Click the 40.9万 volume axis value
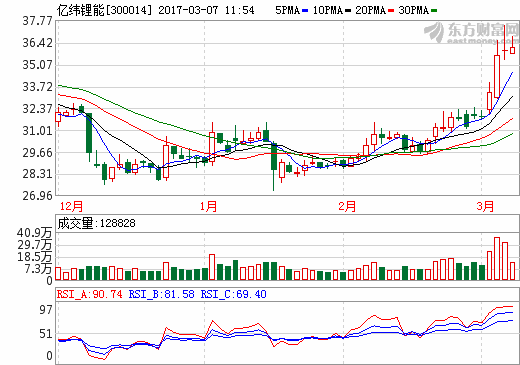Screen dimensions: 520x365 click(35, 233)
